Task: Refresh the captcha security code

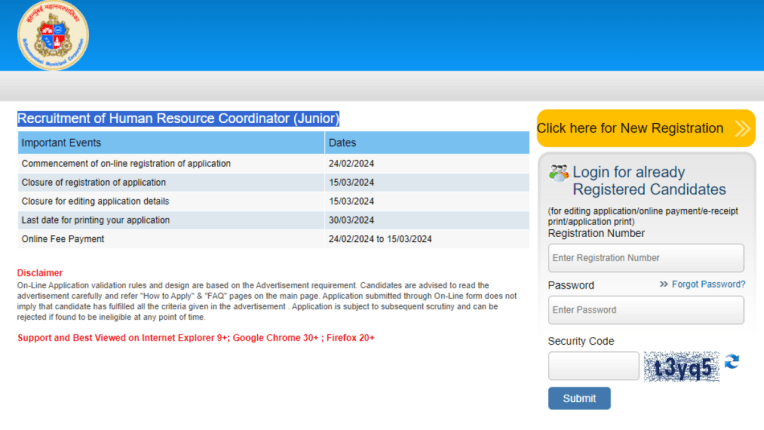Action: pos(732,362)
